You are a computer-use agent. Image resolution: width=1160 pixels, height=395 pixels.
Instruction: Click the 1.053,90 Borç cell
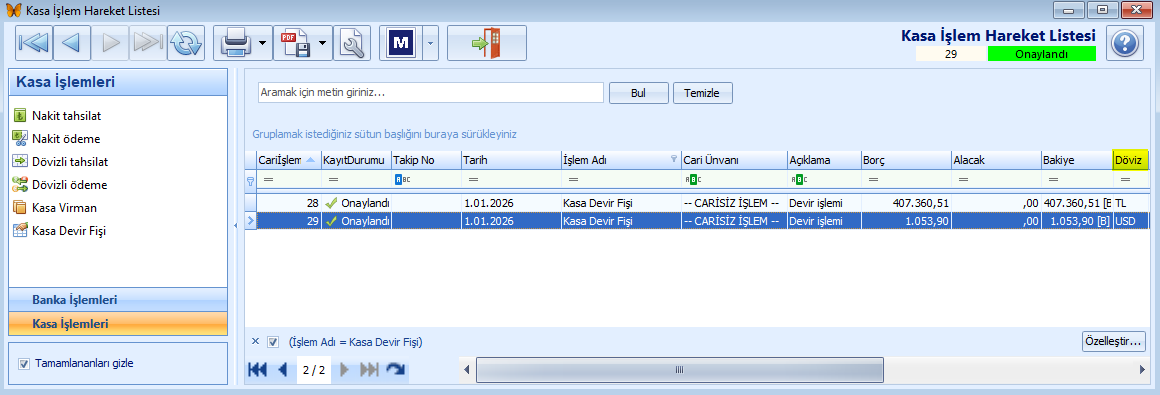tap(906, 220)
